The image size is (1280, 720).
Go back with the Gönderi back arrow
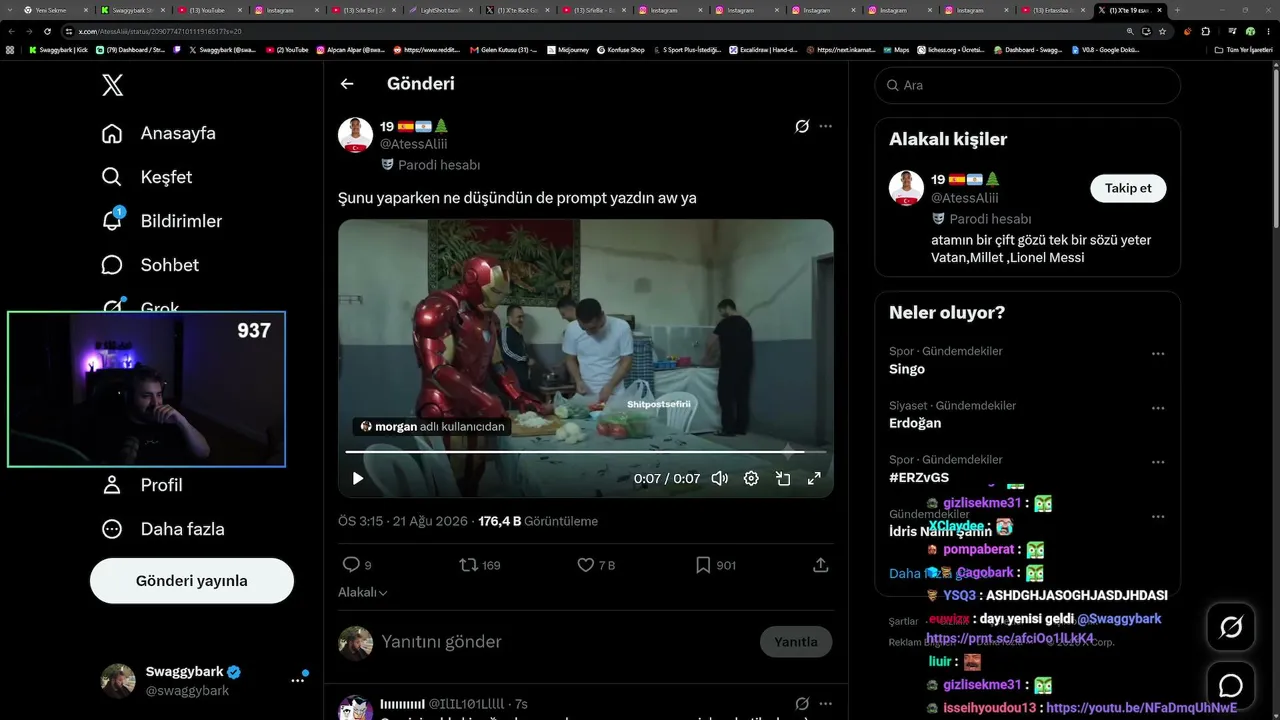pyautogui.click(x=347, y=84)
